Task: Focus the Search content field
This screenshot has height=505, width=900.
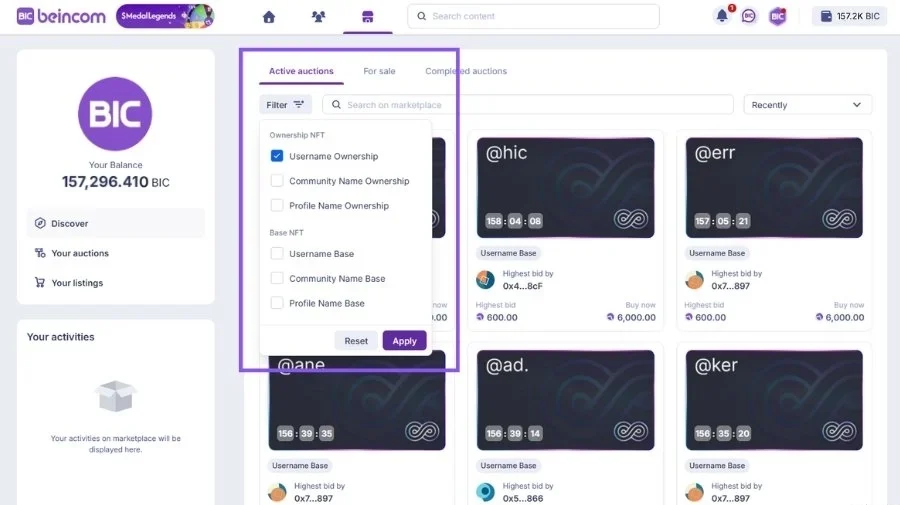Action: pos(533,16)
